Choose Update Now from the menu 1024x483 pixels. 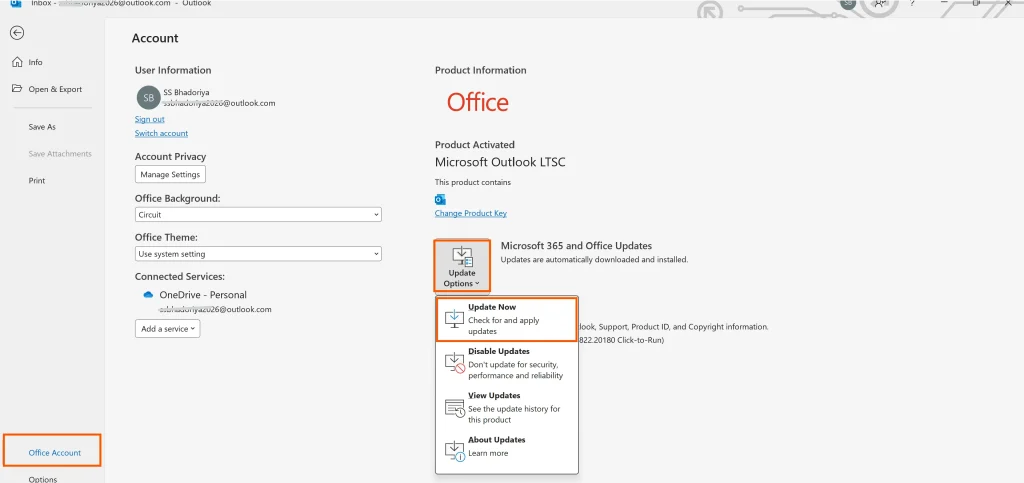pyautogui.click(x=507, y=320)
